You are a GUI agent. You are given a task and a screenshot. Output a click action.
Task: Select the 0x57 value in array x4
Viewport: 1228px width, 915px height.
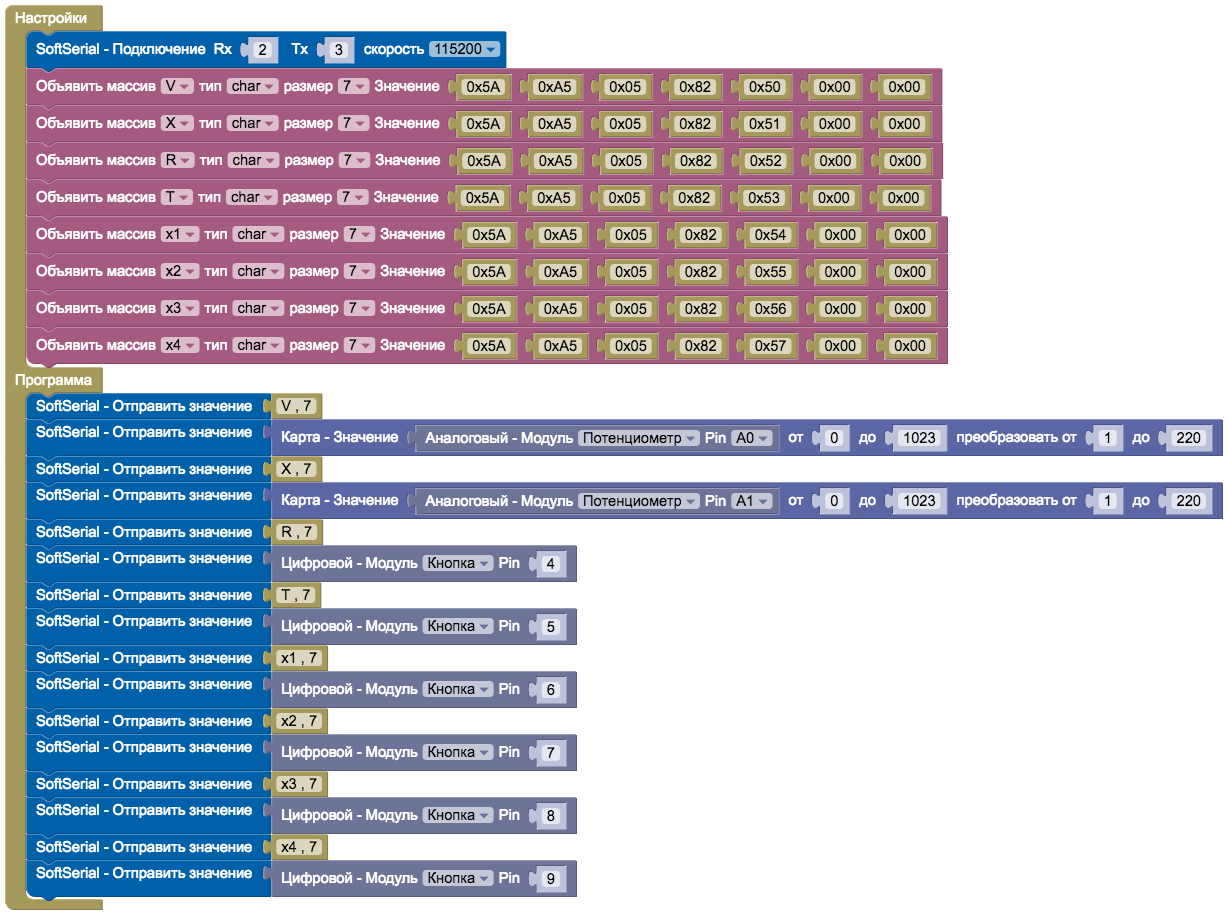click(x=770, y=346)
